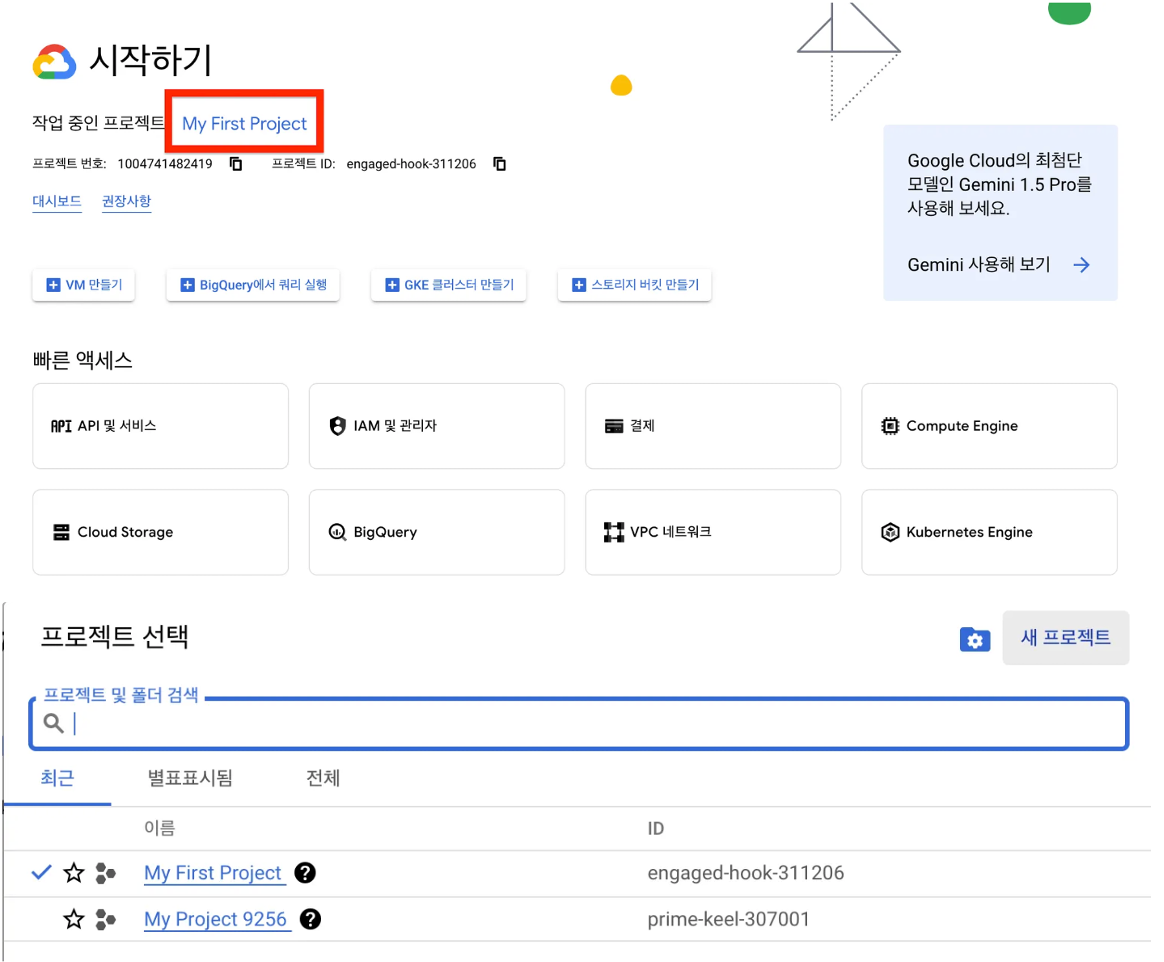Click the Google Cloud logo icon
The image size is (1164, 962).
(x=54, y=62)
